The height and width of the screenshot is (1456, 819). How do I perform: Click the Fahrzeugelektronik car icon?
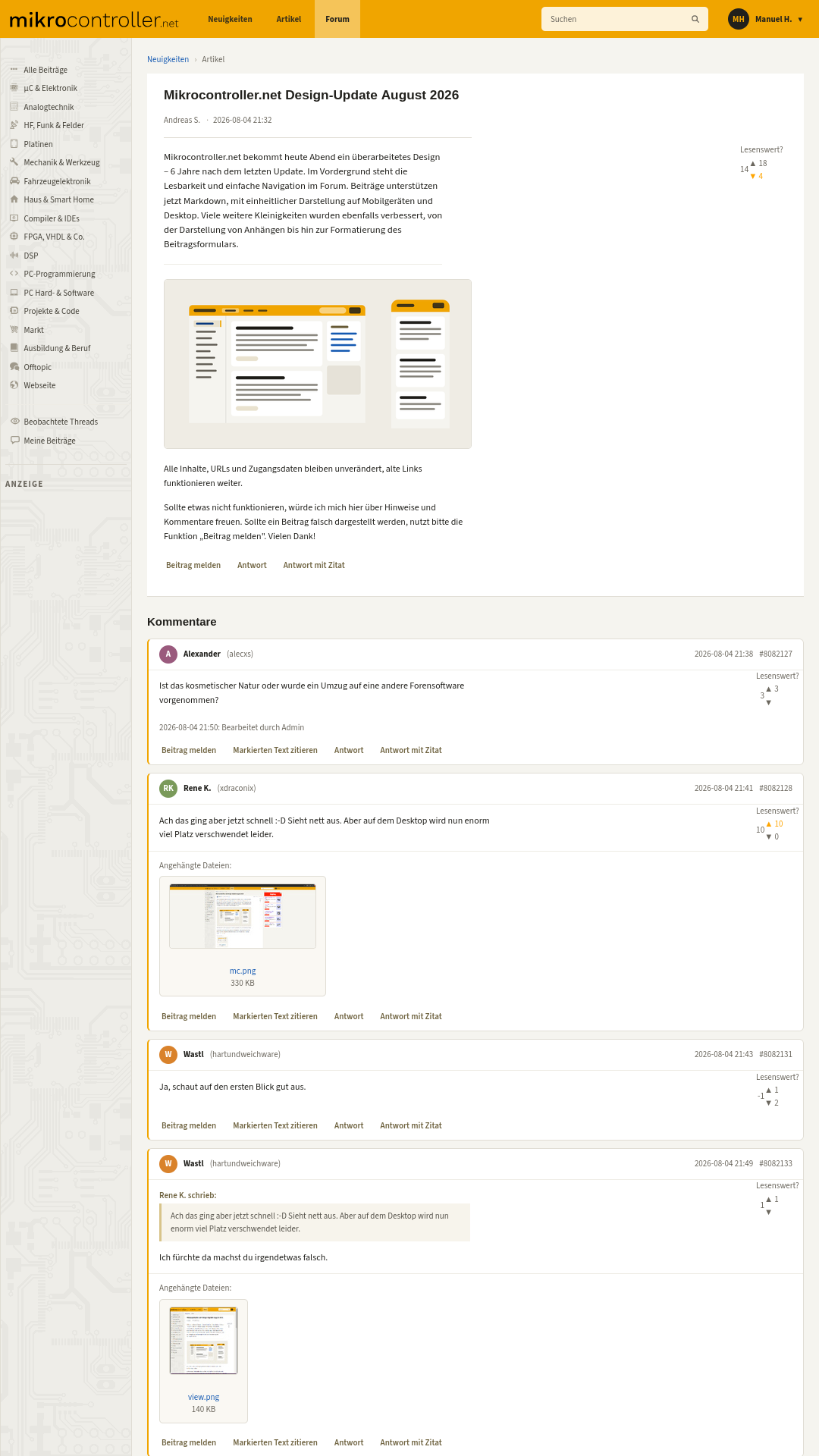pos(14,181)
